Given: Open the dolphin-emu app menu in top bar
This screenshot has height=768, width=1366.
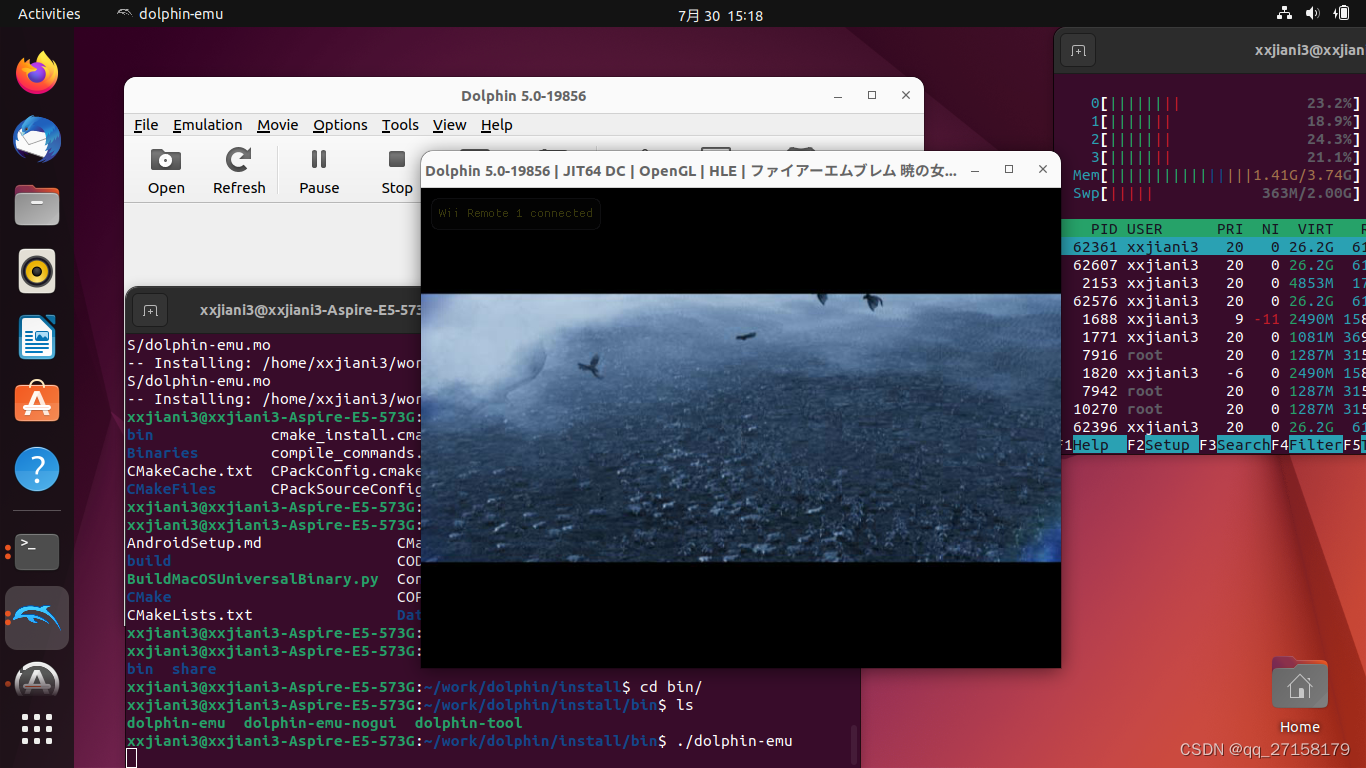Looking at the screenshot, I should (170, 14).
